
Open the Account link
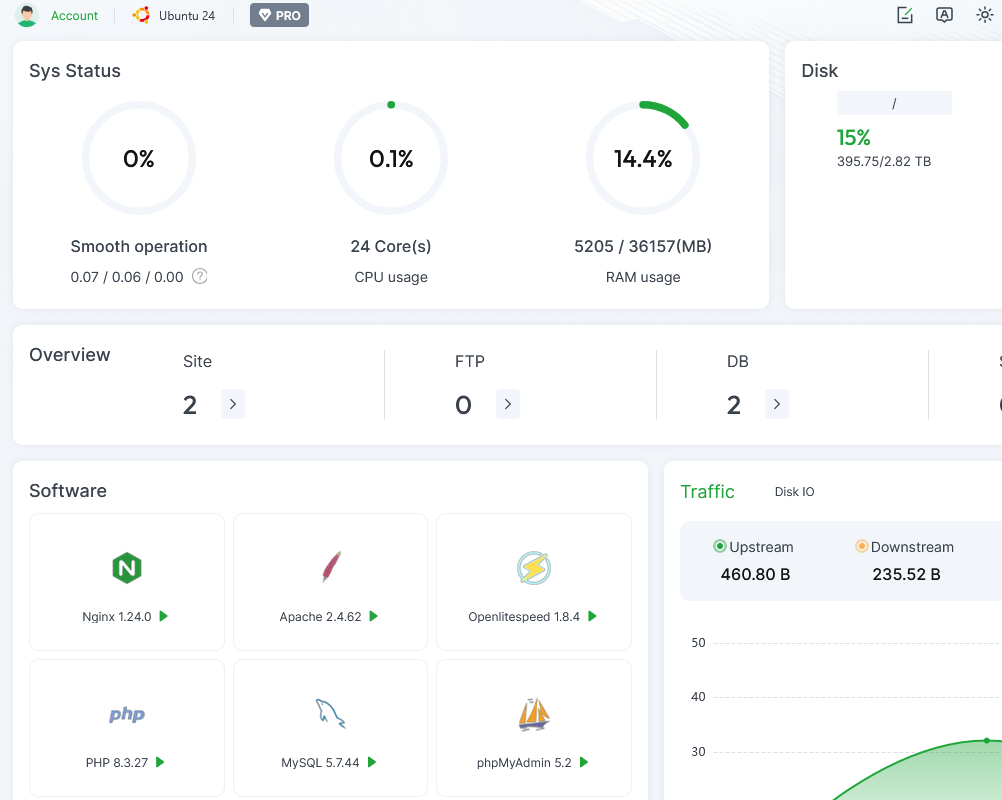click(74, 15)
